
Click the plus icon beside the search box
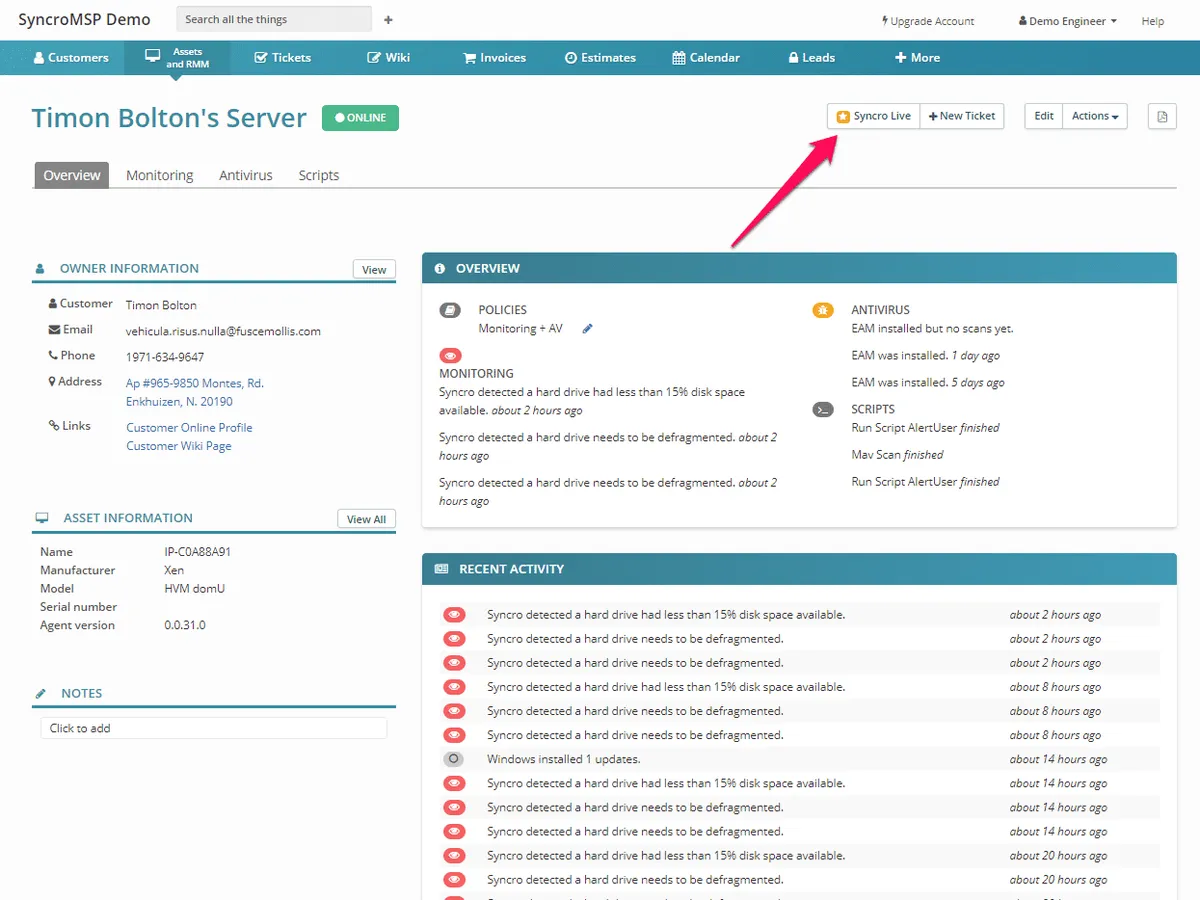388,20
